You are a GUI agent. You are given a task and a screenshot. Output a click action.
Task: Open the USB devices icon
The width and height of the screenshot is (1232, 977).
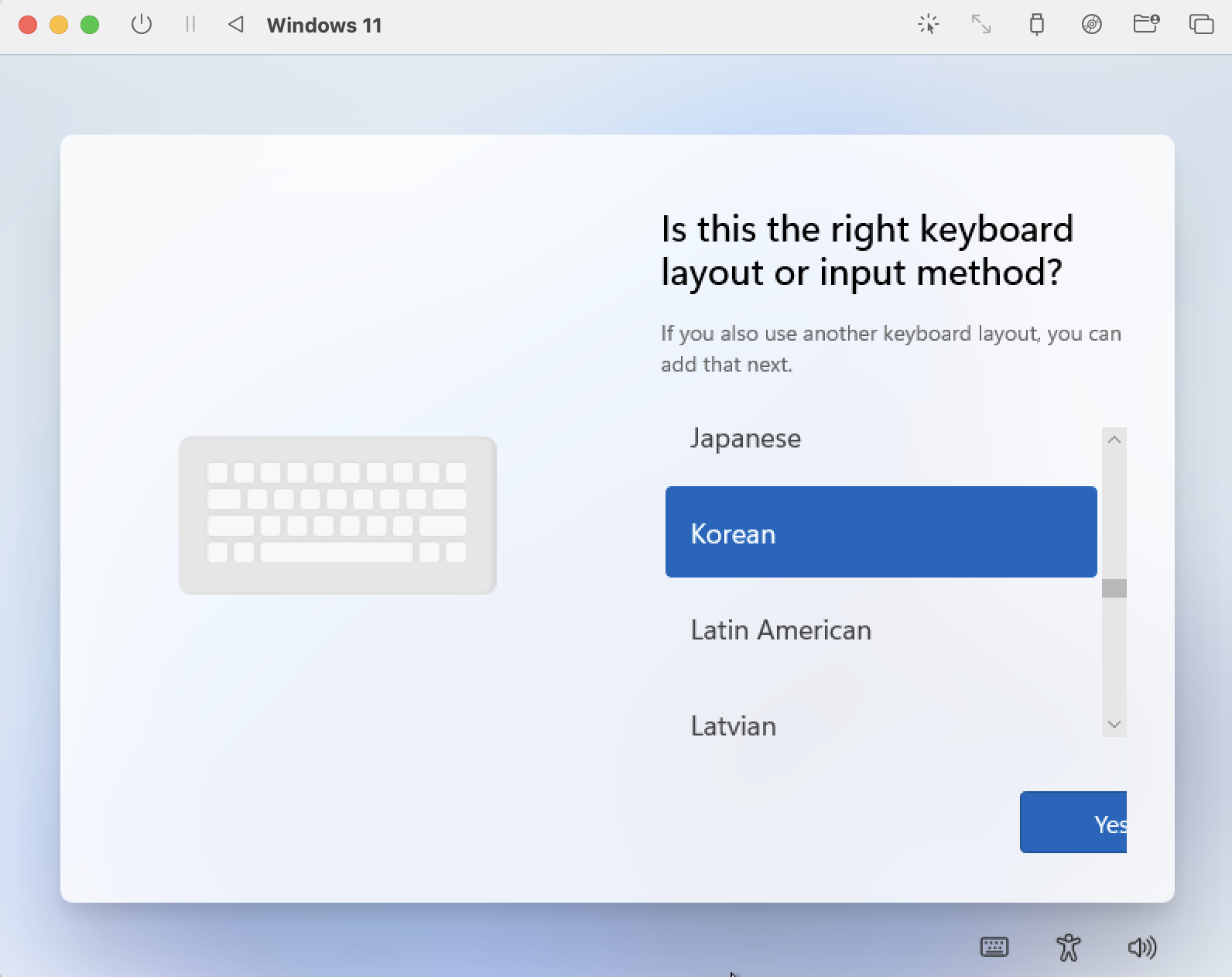coord(1037,25)
